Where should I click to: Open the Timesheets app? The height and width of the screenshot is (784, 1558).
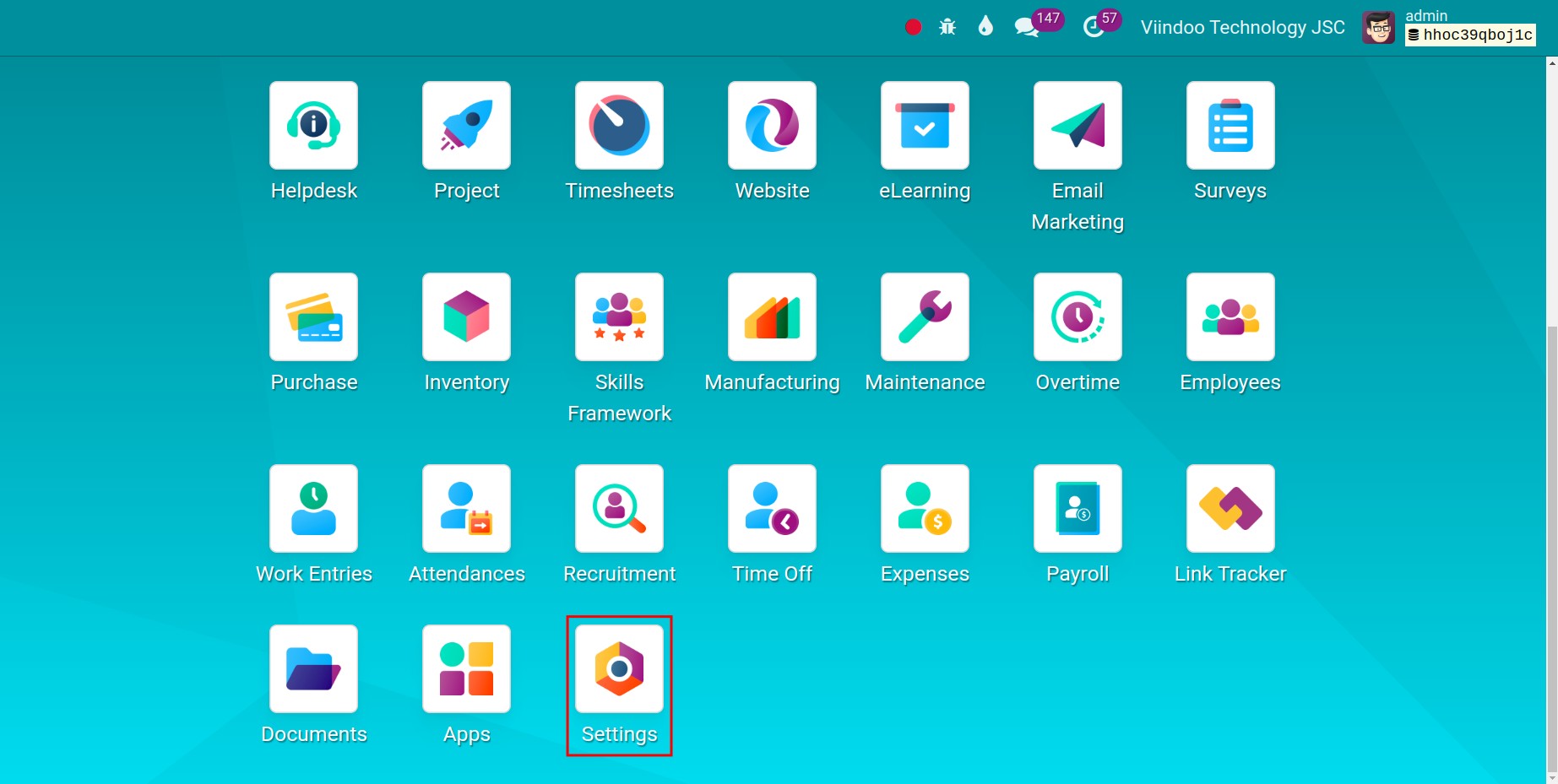coord(619,126)
